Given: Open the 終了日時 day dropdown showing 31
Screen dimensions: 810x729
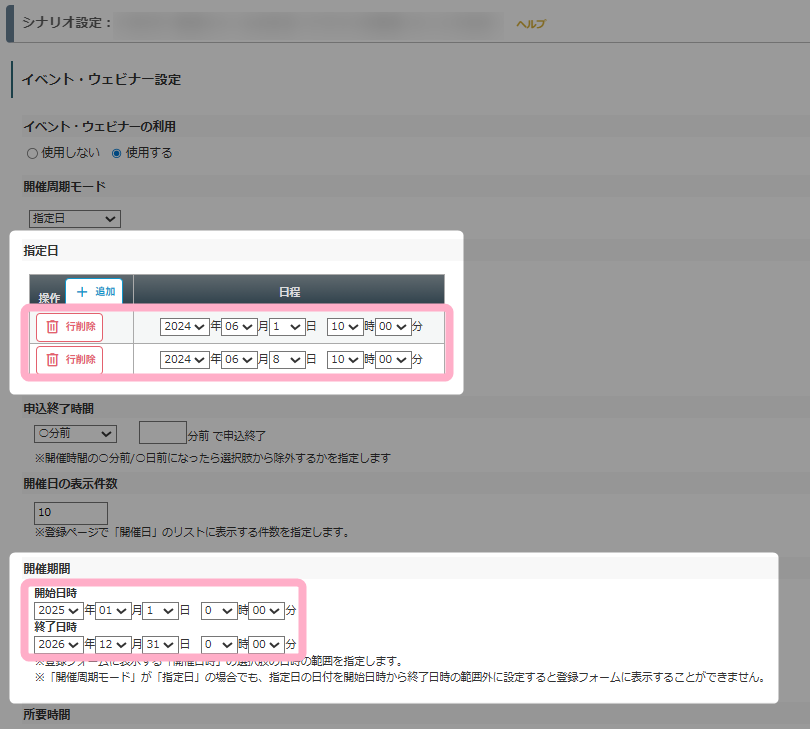Looking at the screenshot, I should point(160,645).
